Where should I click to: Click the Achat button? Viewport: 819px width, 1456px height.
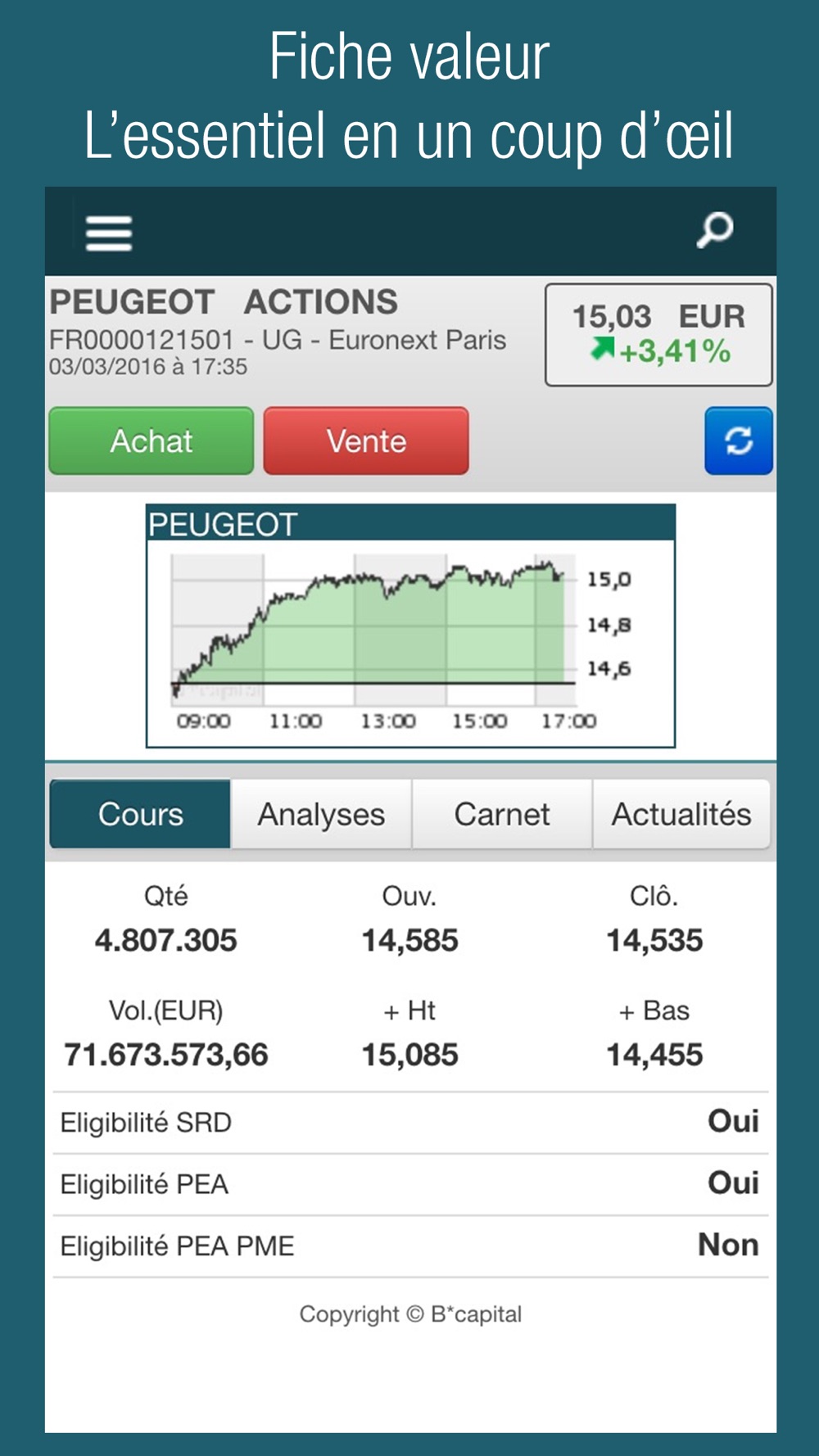click(x=152, y=441)
